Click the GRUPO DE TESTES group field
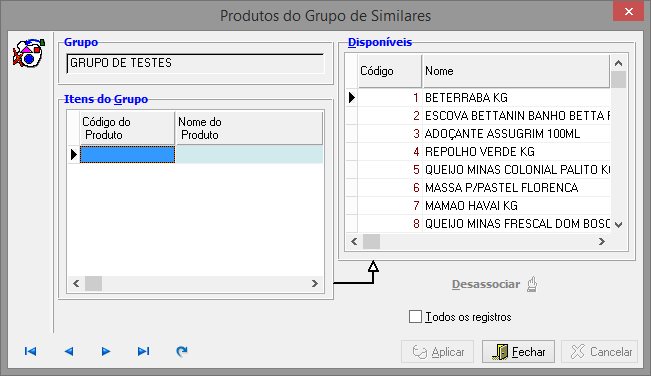This screenshot has width=651, height=376. 195,63
